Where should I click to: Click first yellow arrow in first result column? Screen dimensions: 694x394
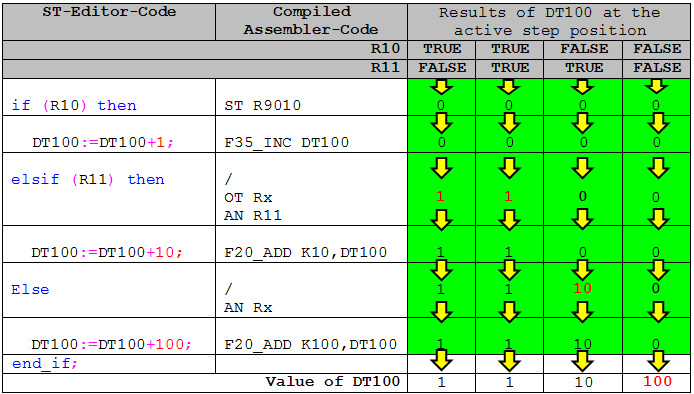coord(441,87)
